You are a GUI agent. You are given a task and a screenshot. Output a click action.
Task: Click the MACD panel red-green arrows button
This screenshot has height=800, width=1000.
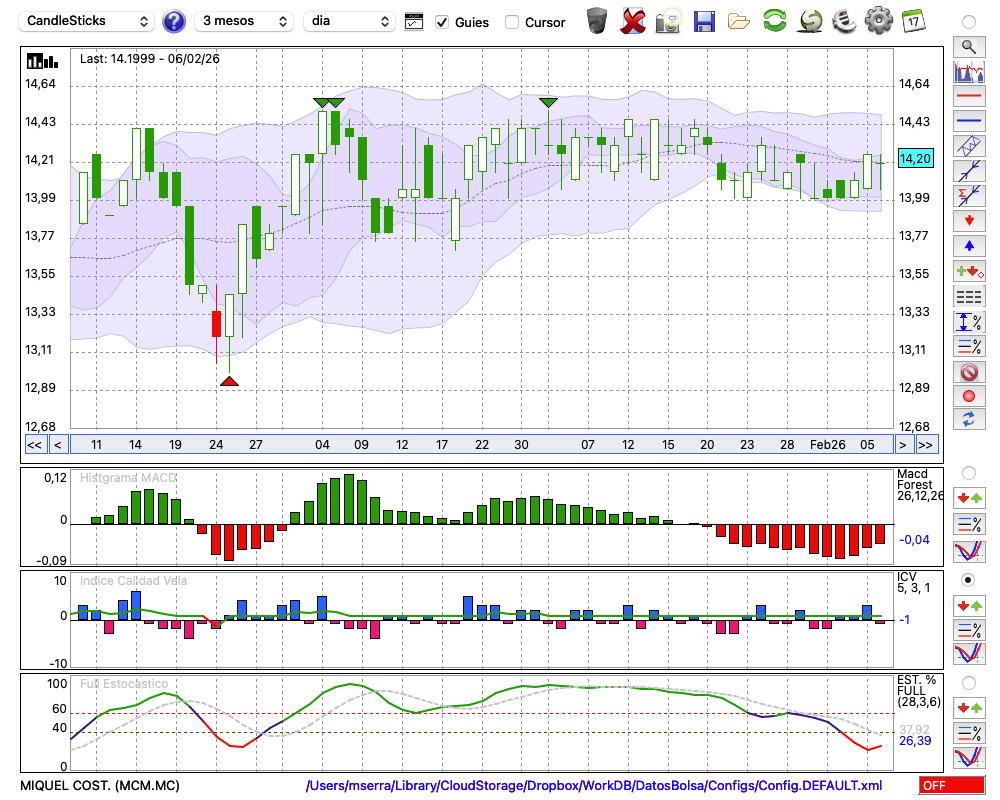[969, 498]
